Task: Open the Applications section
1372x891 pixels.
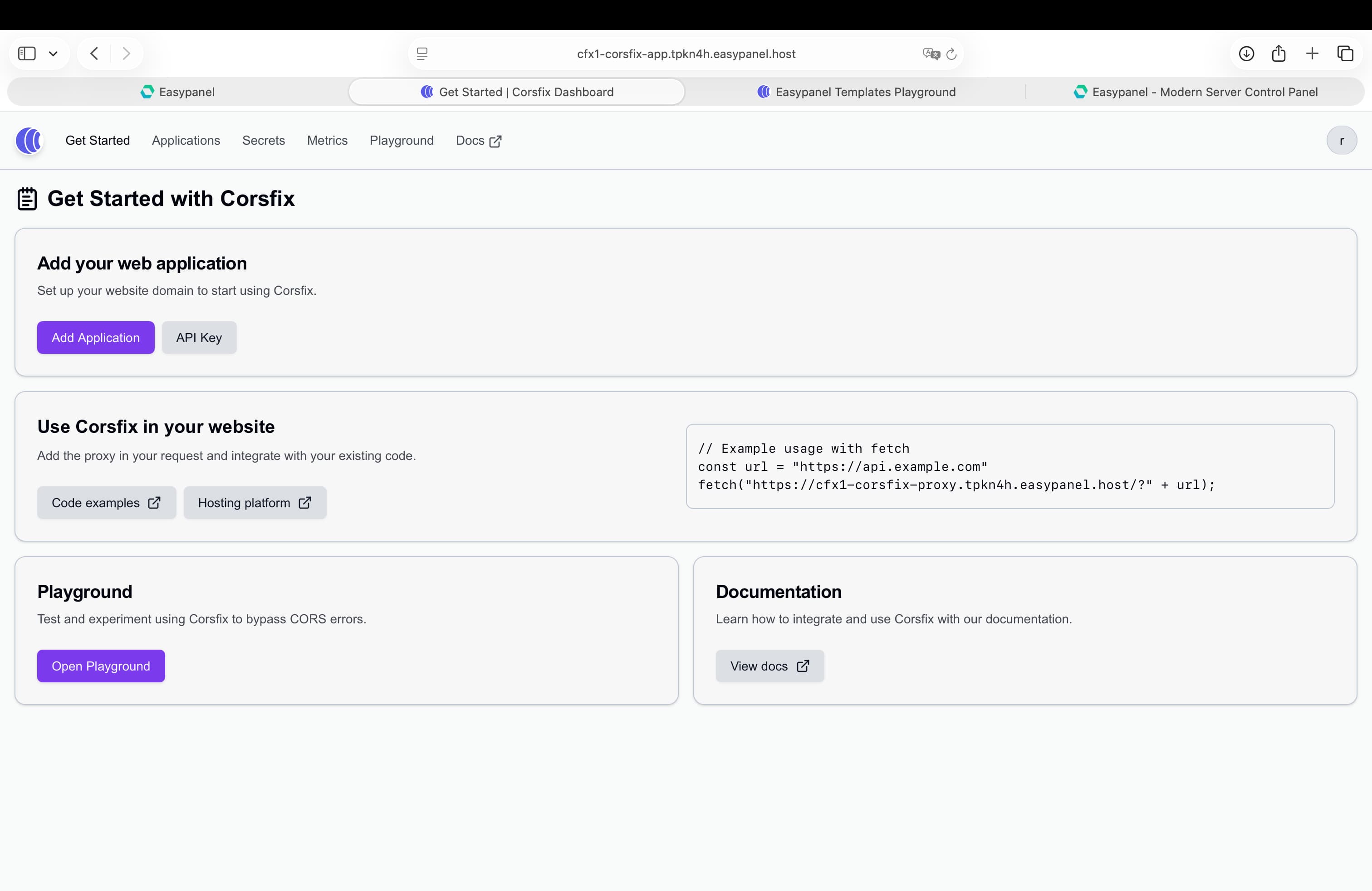Action: (186, 140)
